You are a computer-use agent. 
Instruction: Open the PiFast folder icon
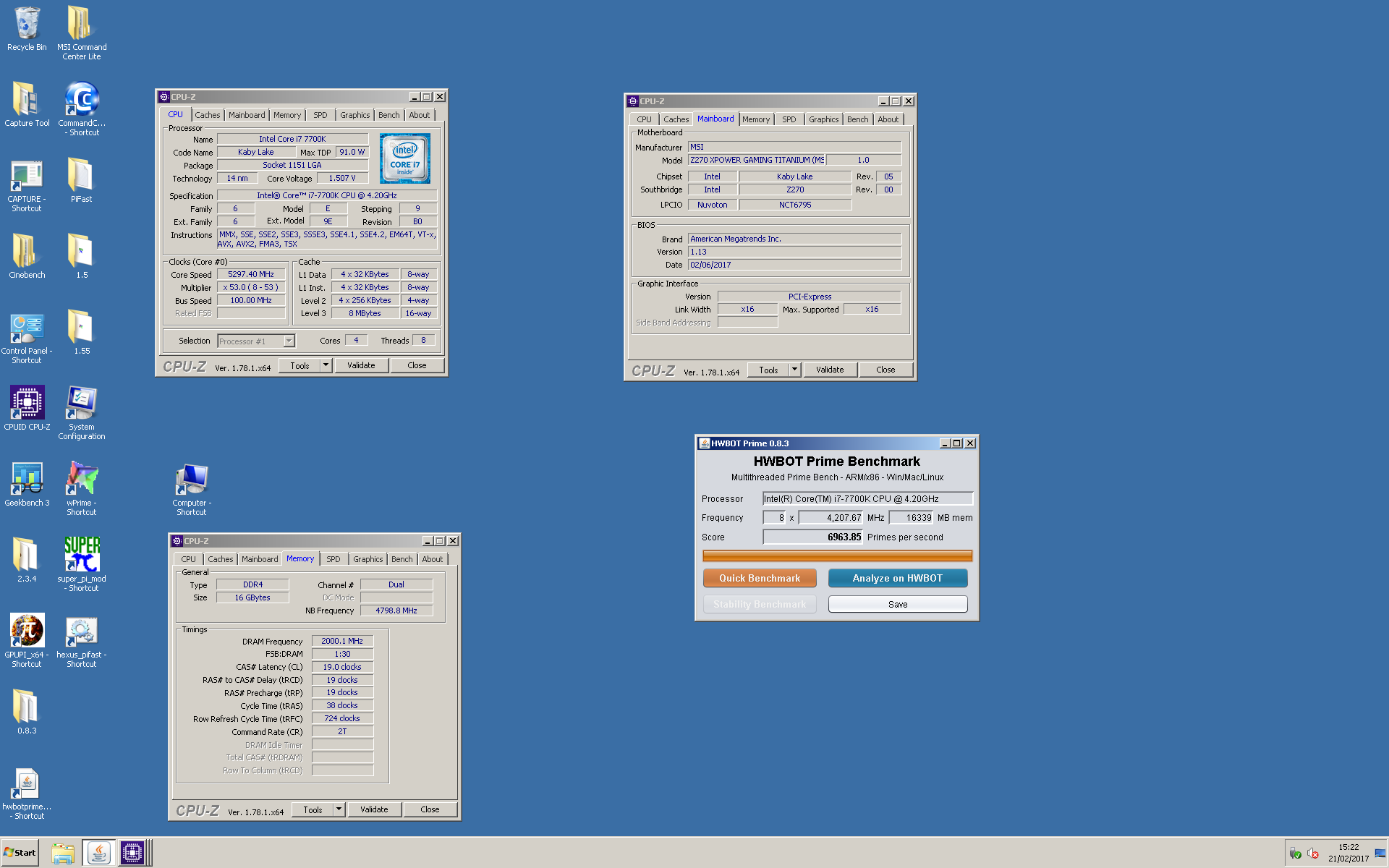click(81, 181)
